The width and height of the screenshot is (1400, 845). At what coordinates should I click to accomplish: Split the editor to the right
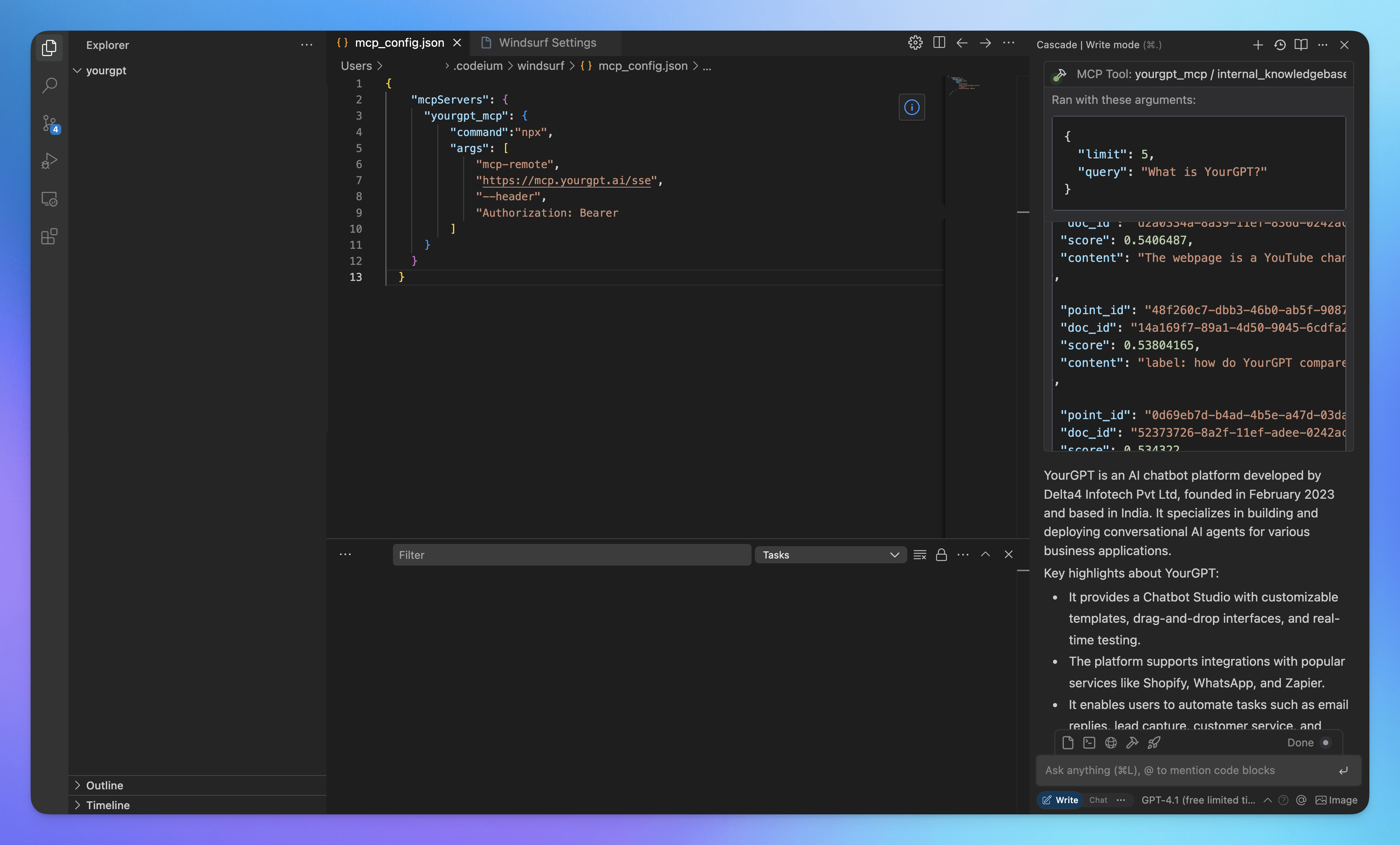click(x=939, y=43)
